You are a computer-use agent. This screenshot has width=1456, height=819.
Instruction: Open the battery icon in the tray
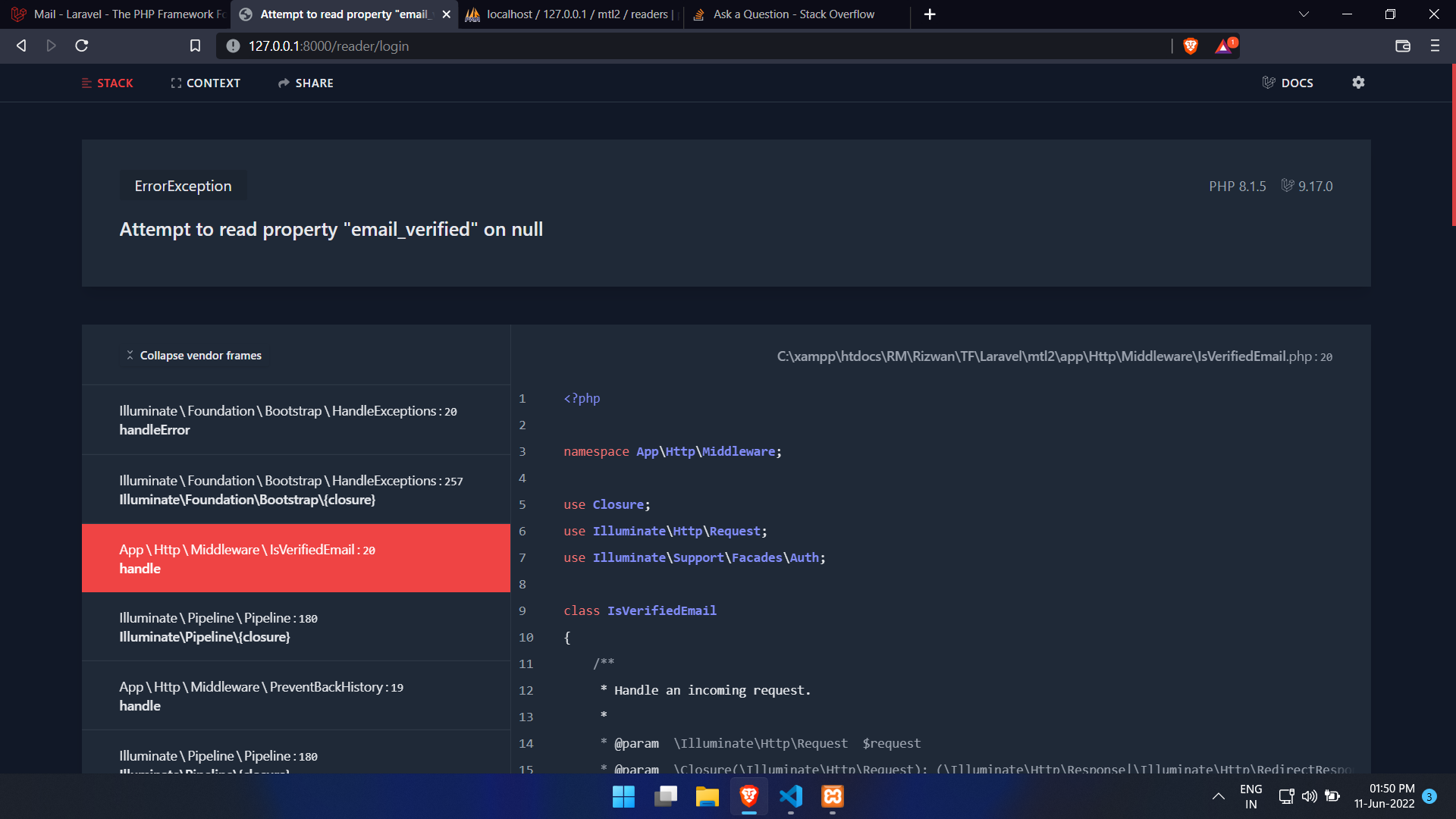click(x=1332, y=796)
